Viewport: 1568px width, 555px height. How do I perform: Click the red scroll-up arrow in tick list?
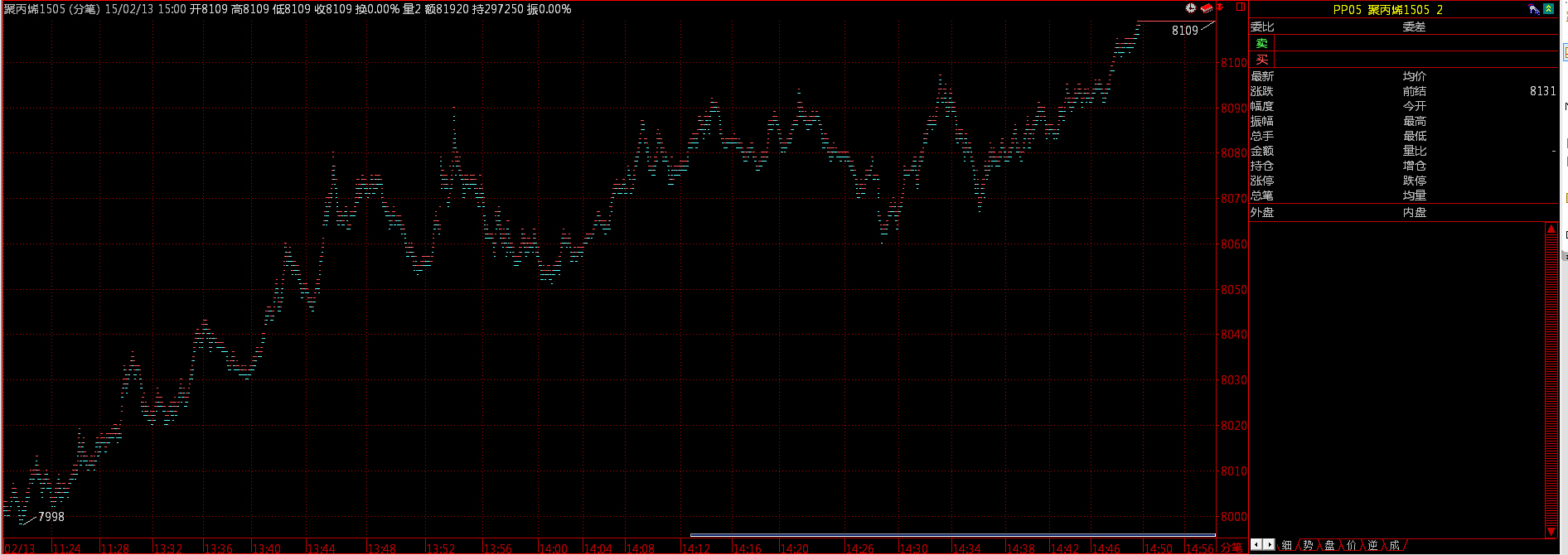(1551, 229)
